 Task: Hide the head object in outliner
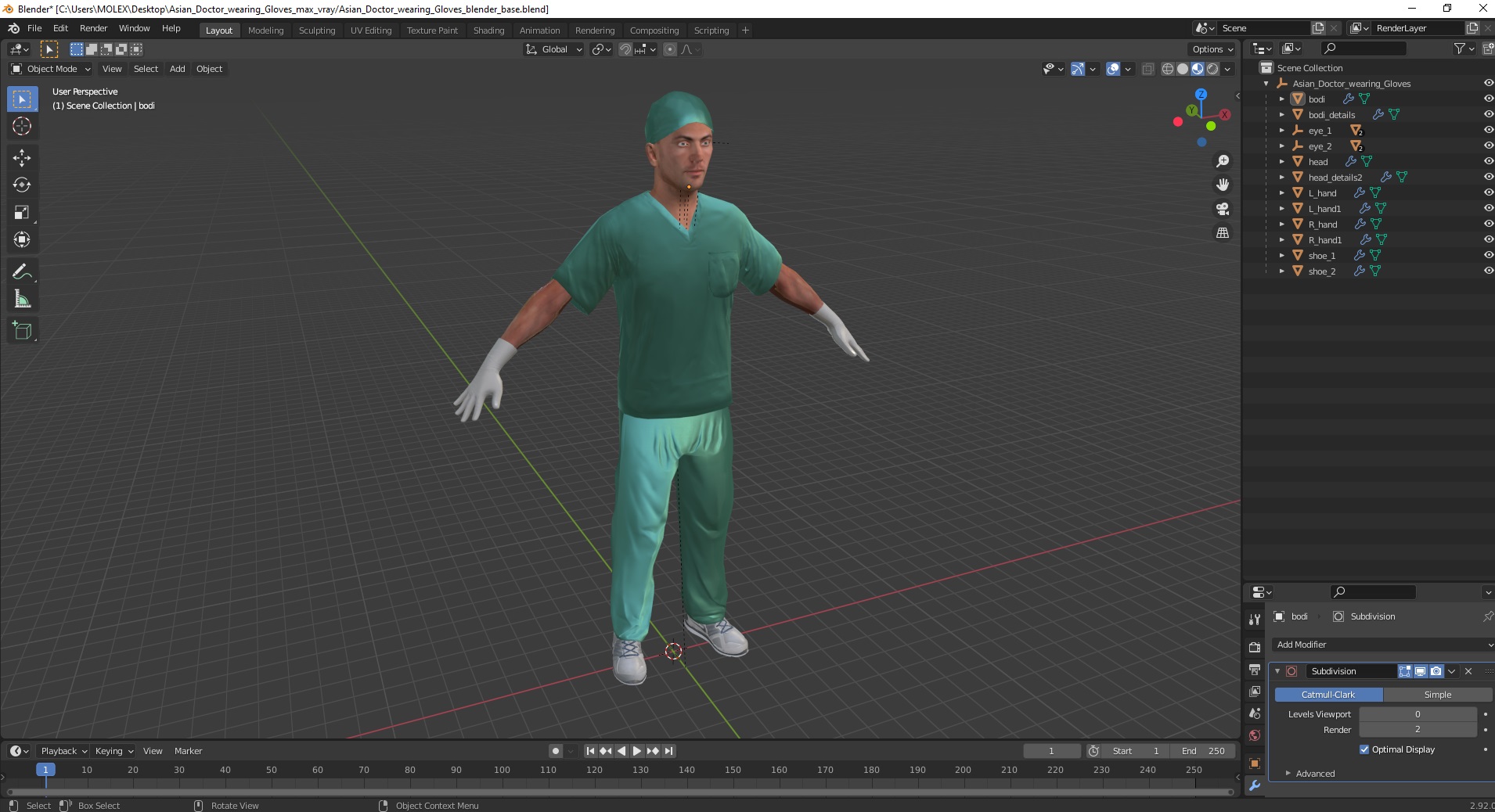pyautogui.click(x=1488, y=162)
